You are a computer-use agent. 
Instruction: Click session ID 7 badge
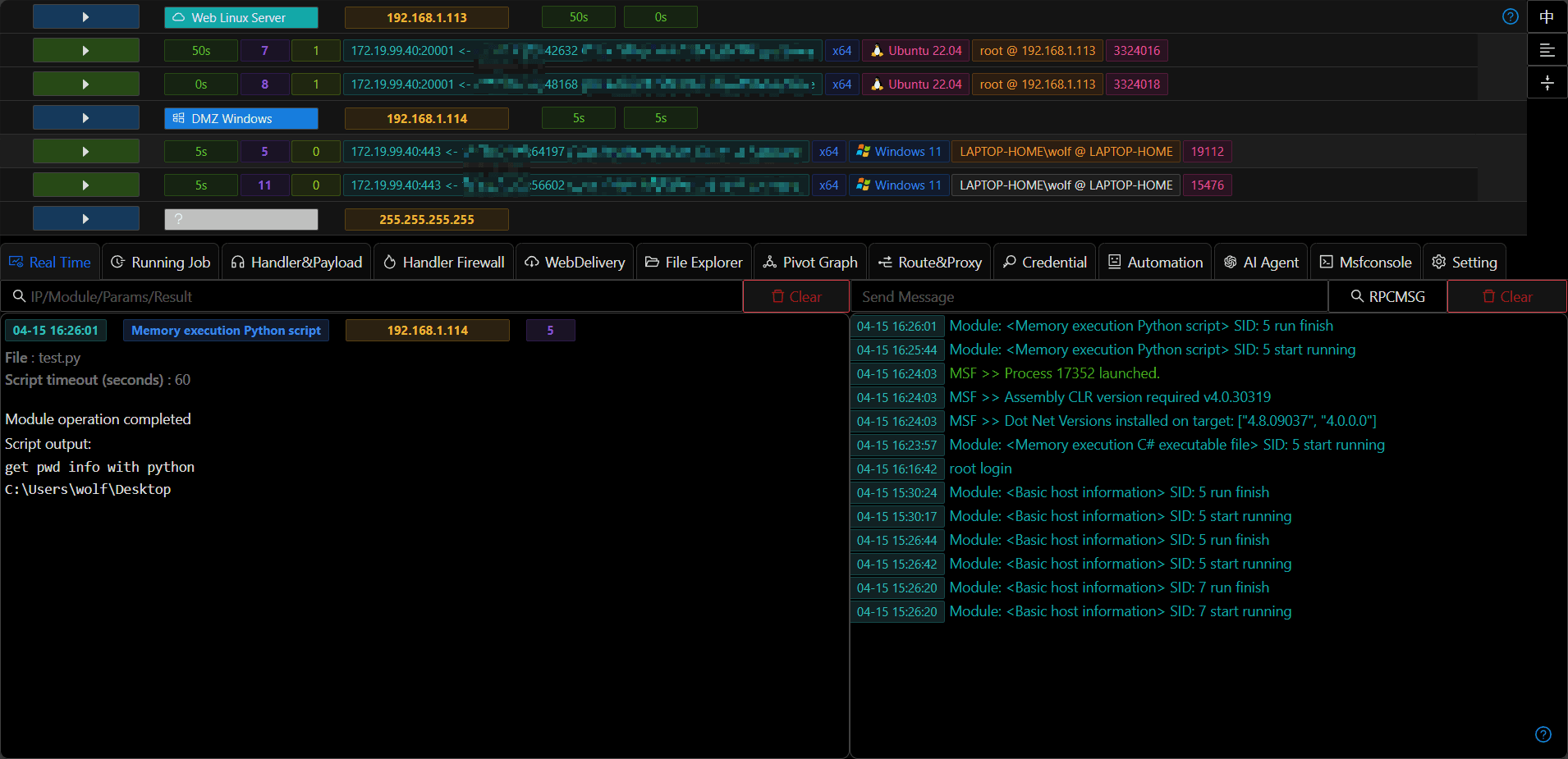(x=264, y=51)
